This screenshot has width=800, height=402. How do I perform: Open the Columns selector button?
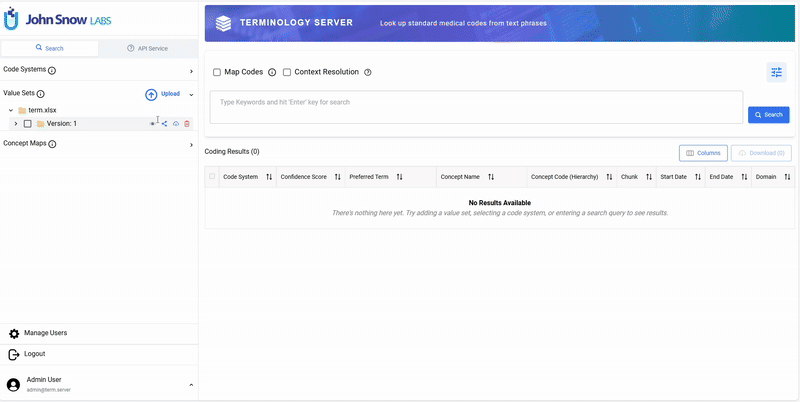click(703, 153)
